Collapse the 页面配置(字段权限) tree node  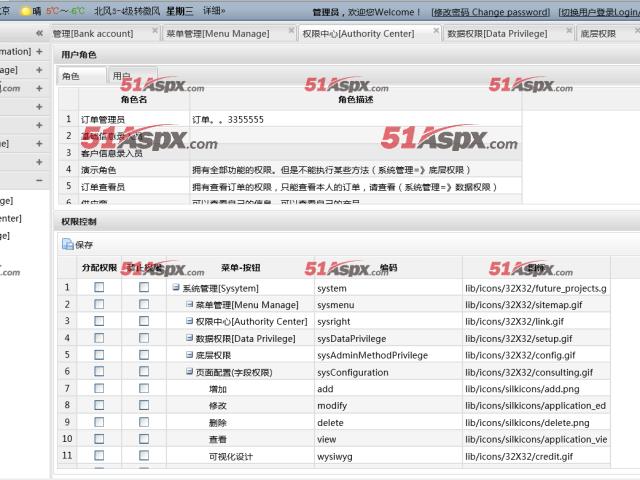pos(189,371)
